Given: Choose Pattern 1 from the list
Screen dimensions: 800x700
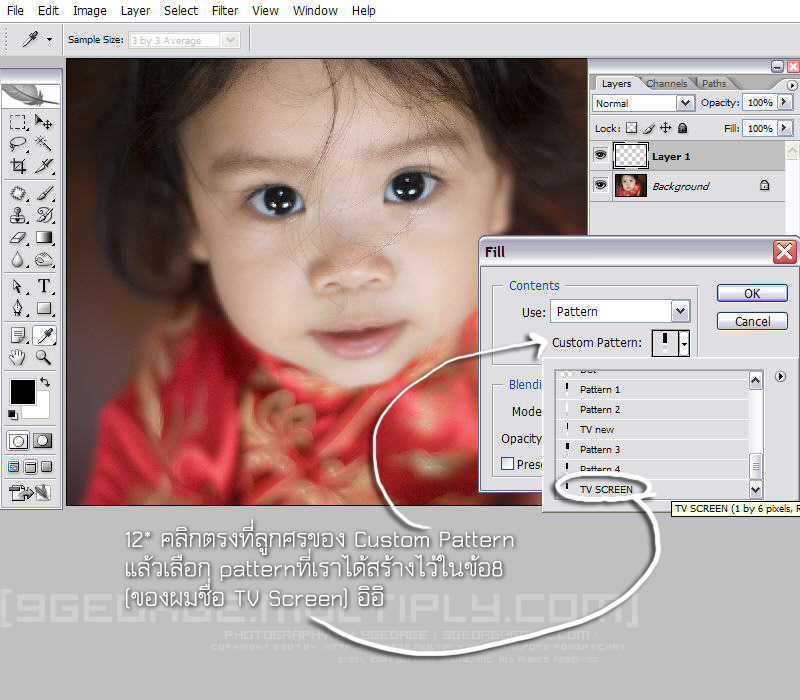Looking at the screenshot, I should [652, 390].
